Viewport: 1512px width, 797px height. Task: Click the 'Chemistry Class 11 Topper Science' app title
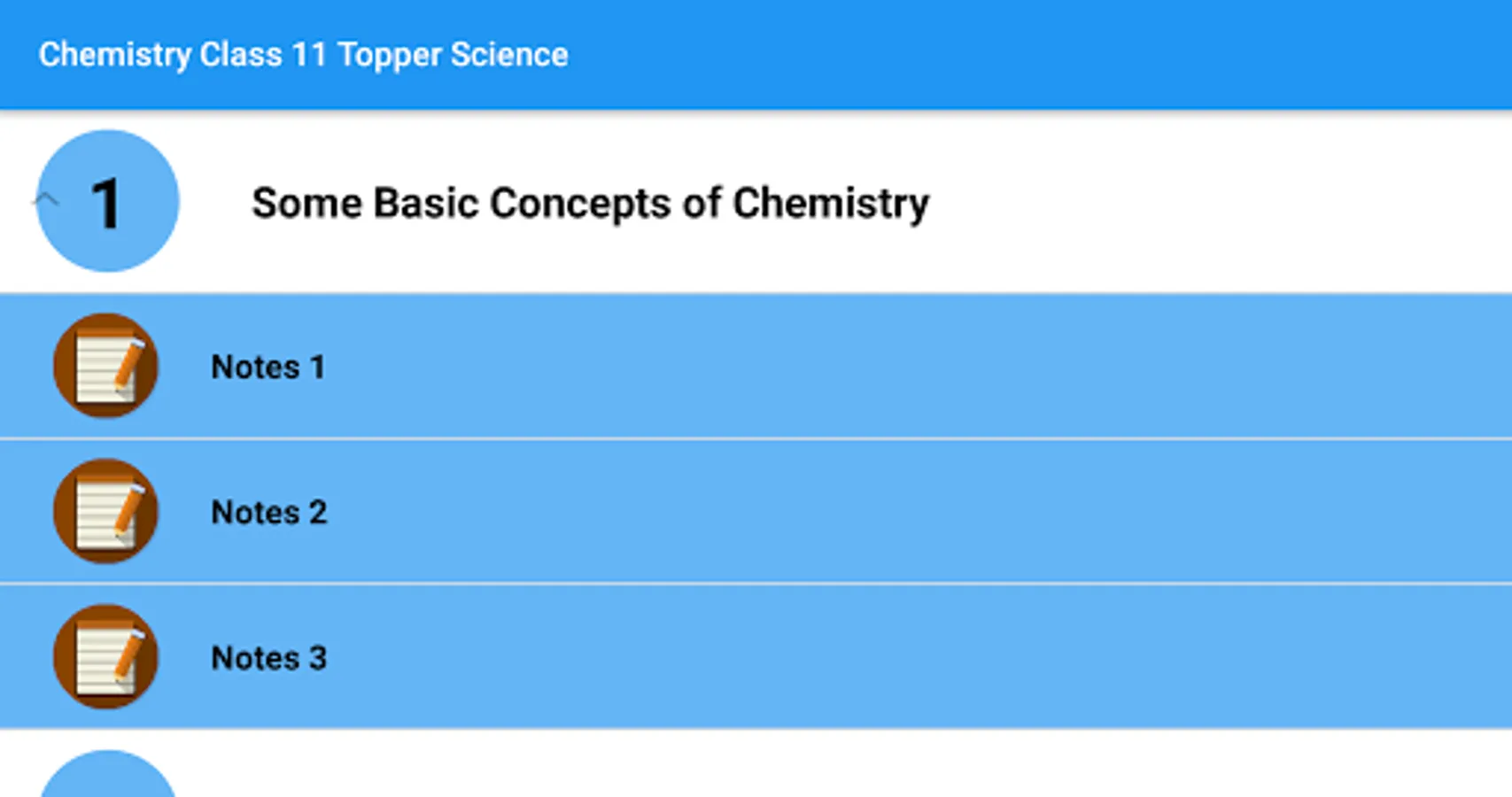(303, 55)
